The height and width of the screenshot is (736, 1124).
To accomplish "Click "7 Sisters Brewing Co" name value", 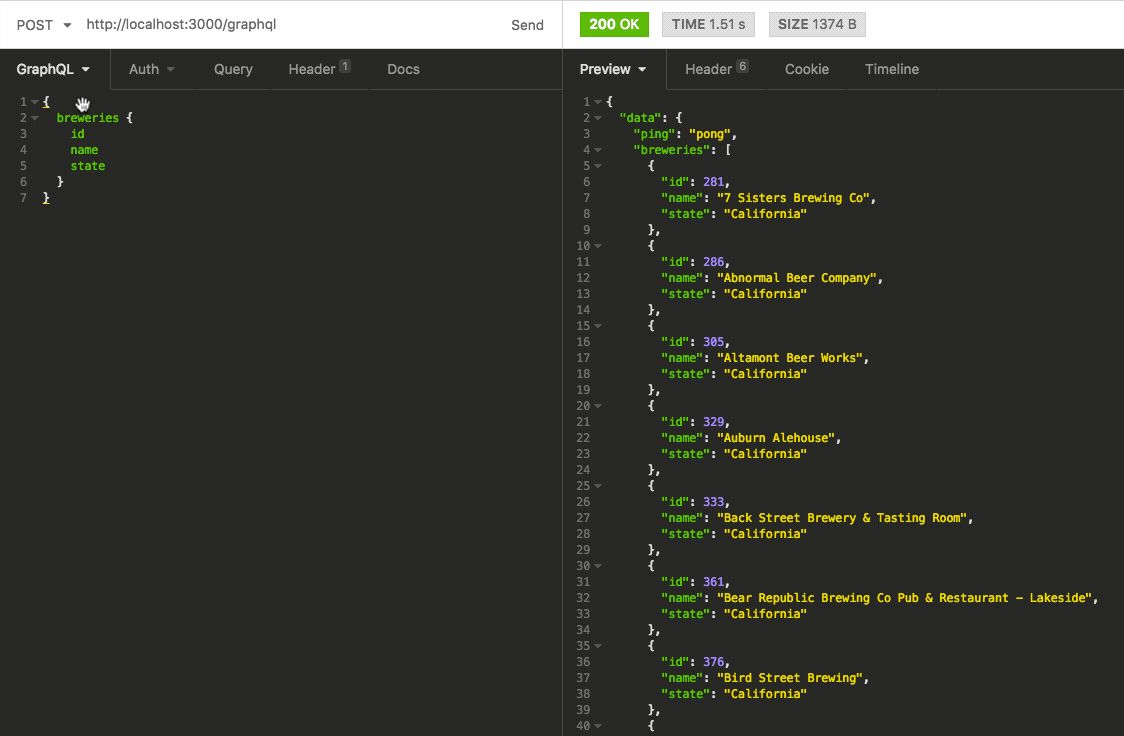I will [x=793, y=198].
